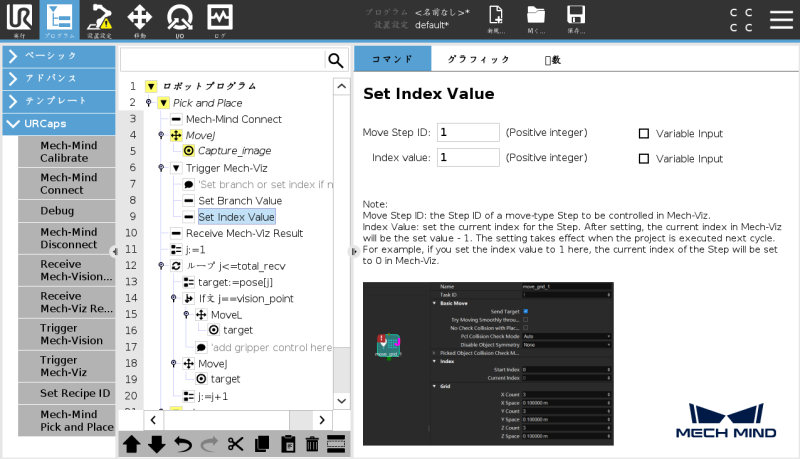Click the comment bubble icon on line 17
800x459 pixels.
click(201, 347)
